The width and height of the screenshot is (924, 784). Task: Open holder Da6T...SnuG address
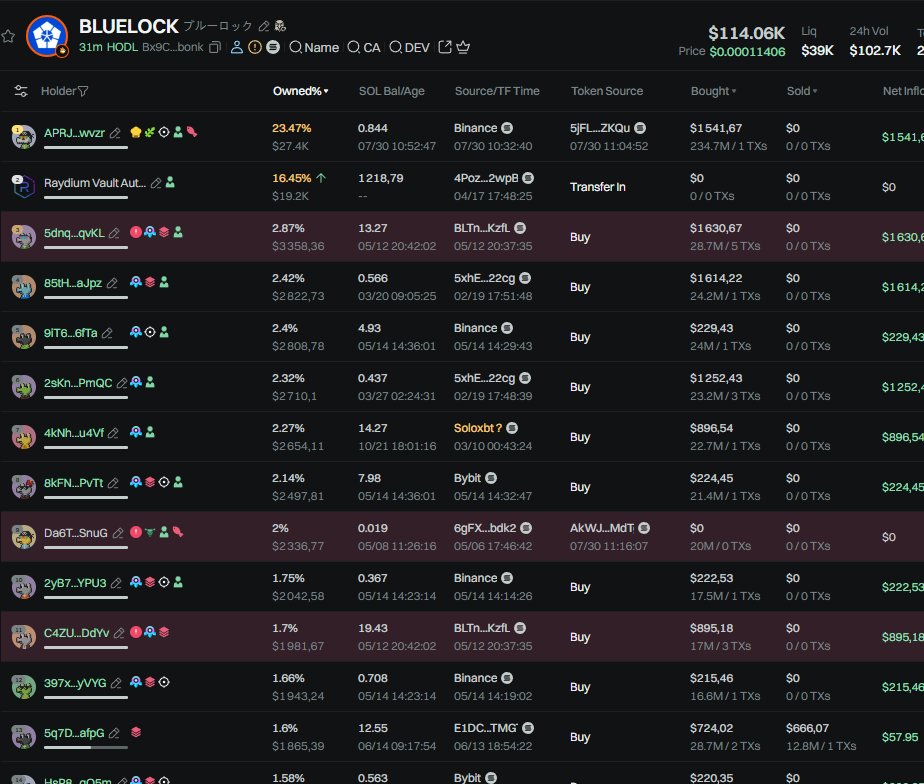[x=75, y=533]
